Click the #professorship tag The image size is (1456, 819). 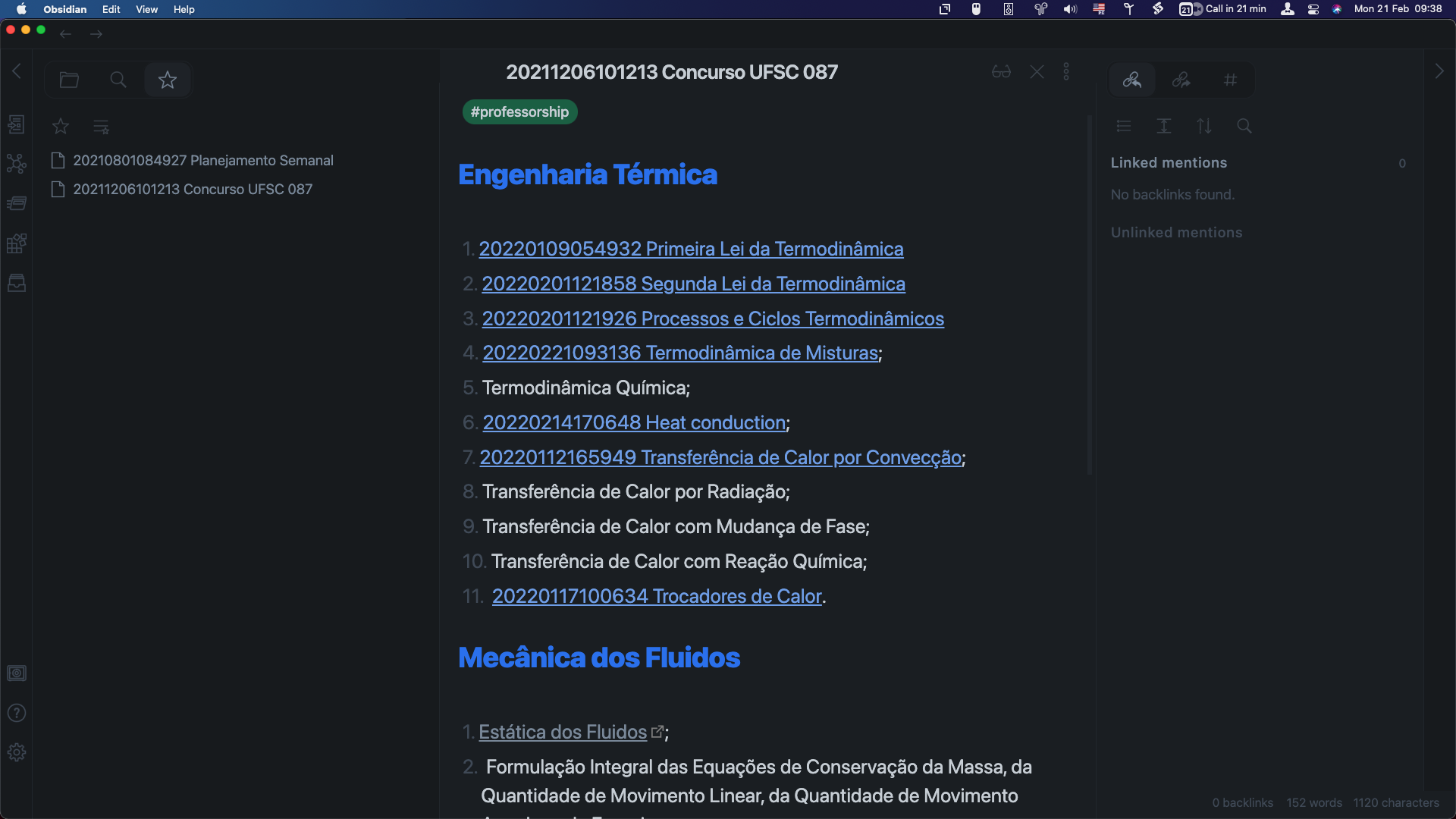519,112
